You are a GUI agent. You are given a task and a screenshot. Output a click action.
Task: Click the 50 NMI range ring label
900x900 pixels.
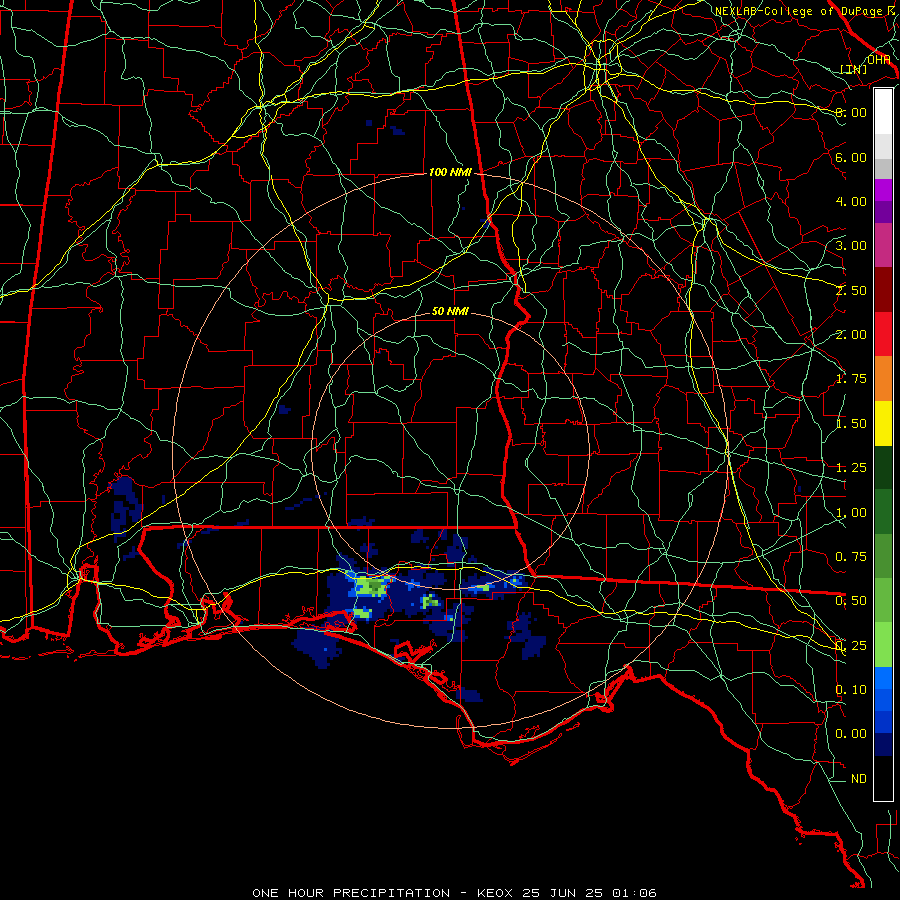tap(450, 311)
